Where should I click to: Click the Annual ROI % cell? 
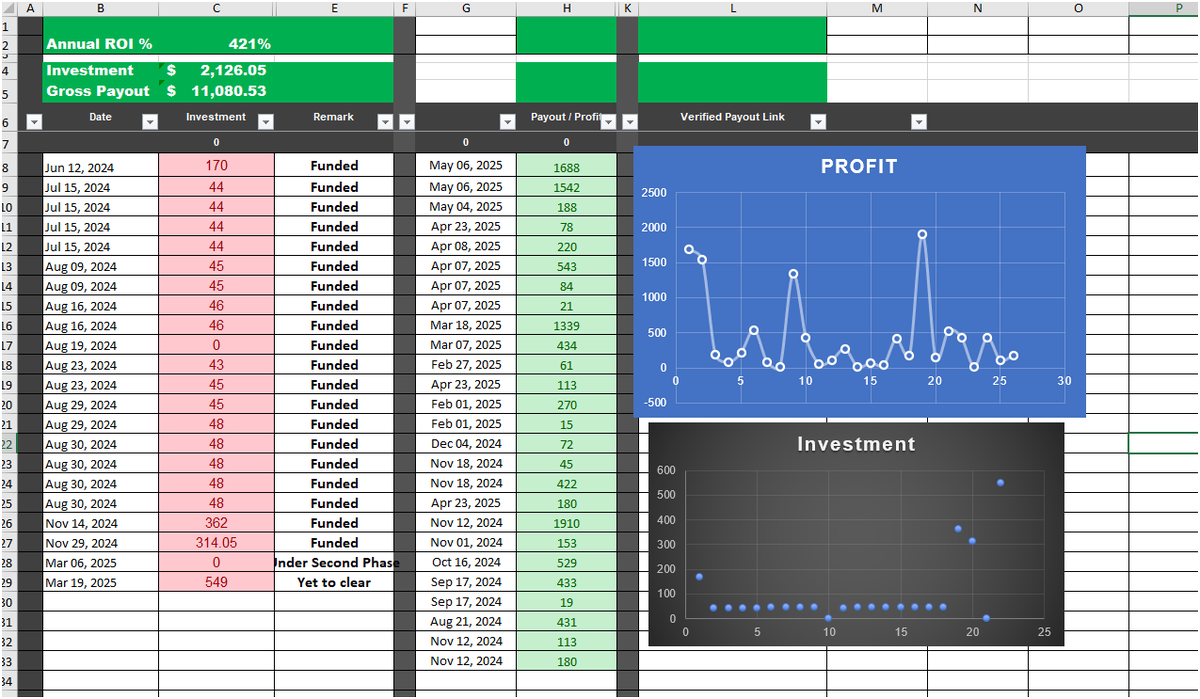click(x=100, y=44)
